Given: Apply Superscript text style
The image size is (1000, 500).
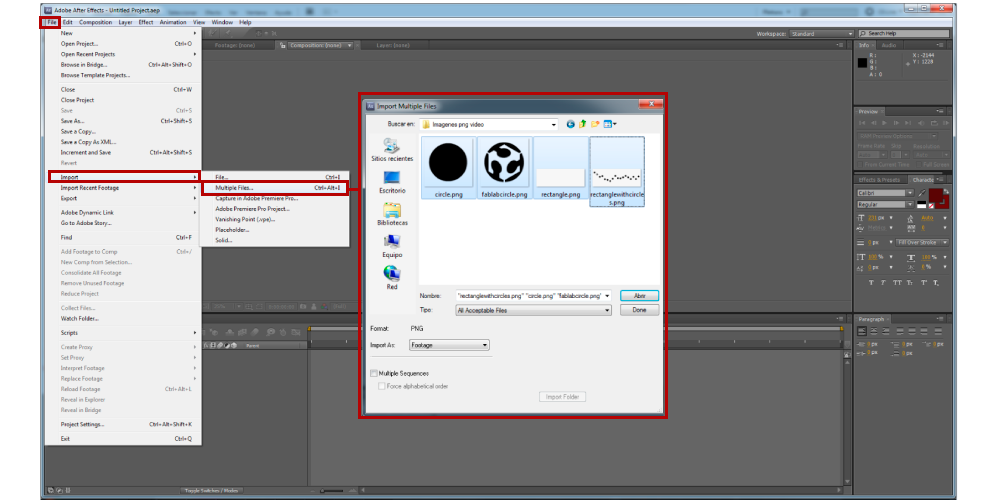Looking at the screenshot, I should tap(924, 283).
